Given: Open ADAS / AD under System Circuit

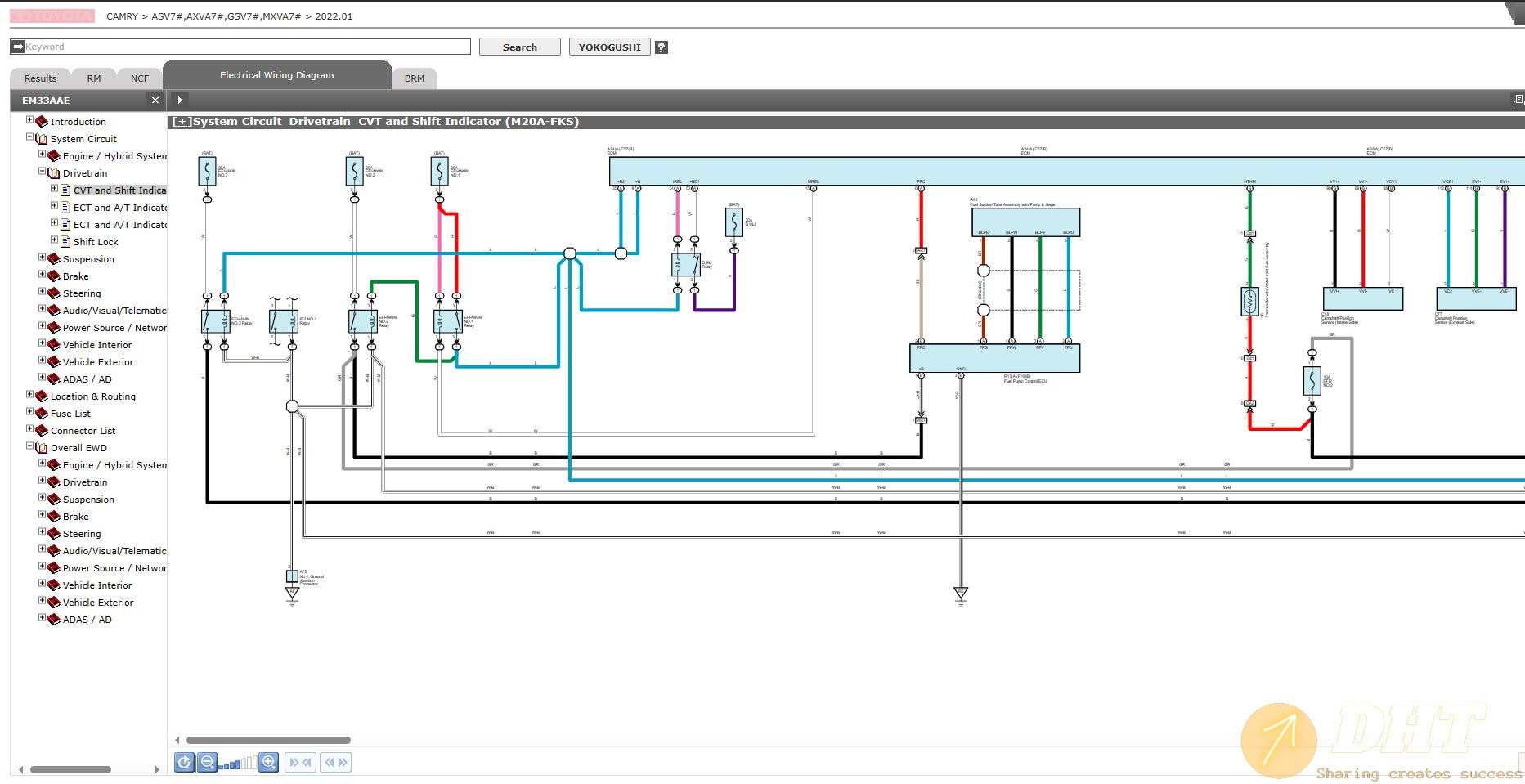Looking at the screenshot, I should pos(87,379).
